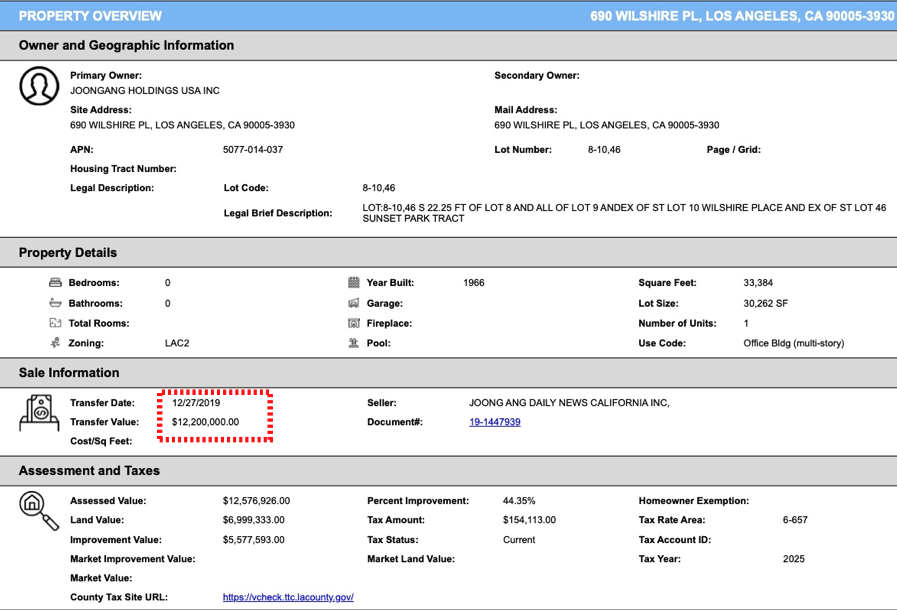Click the Garage icon

pyautogui.click(x=353, y=303)
